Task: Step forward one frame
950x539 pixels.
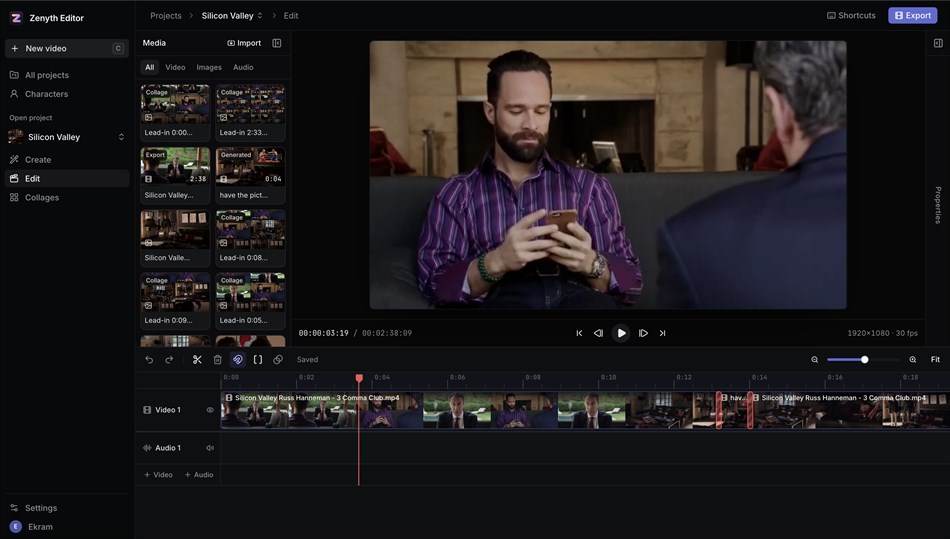Action: pyautogui.click(x=643, y=333)
